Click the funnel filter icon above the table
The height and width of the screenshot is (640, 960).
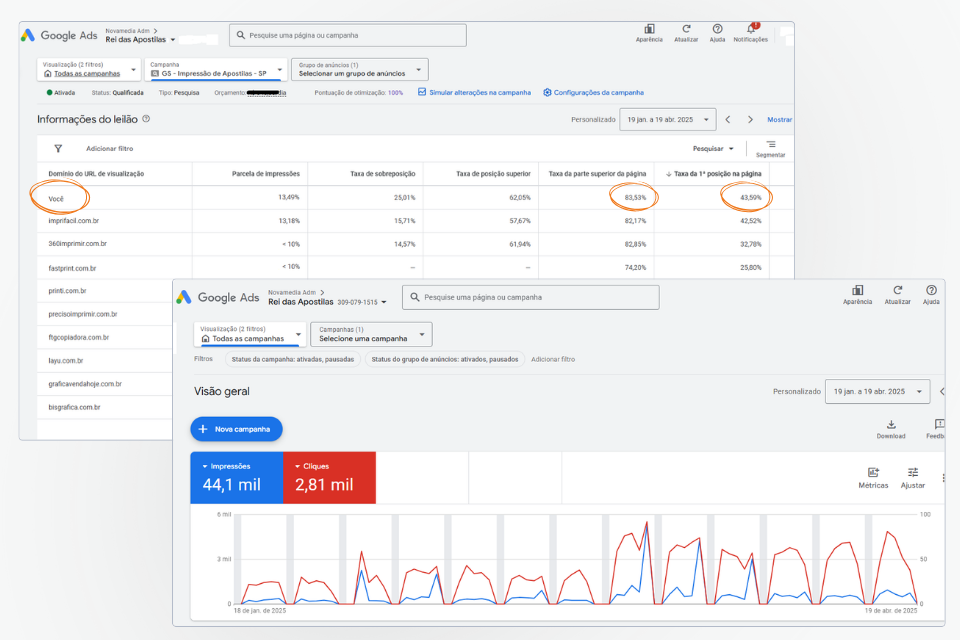[58, 148]
